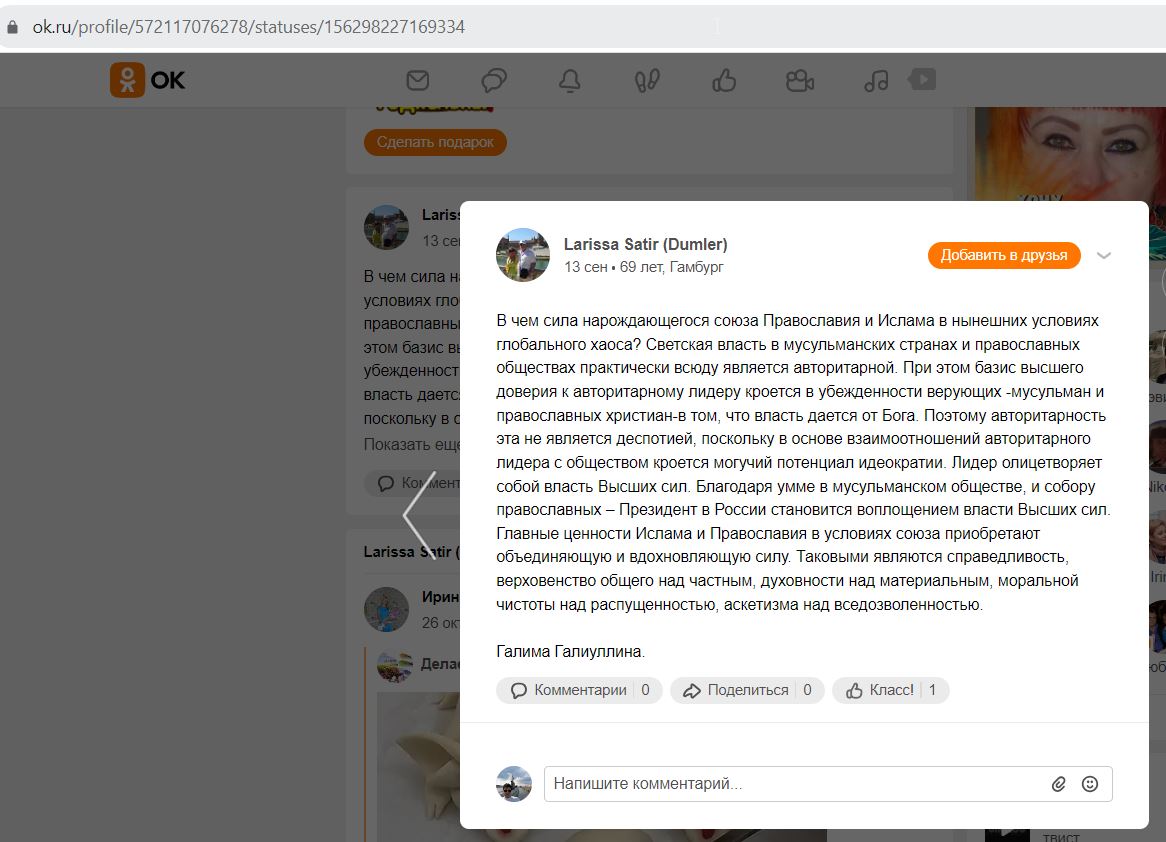Click Добавить в друзья button
The width and height of the screenshot is (1166, 842).
coord(1004,255)
